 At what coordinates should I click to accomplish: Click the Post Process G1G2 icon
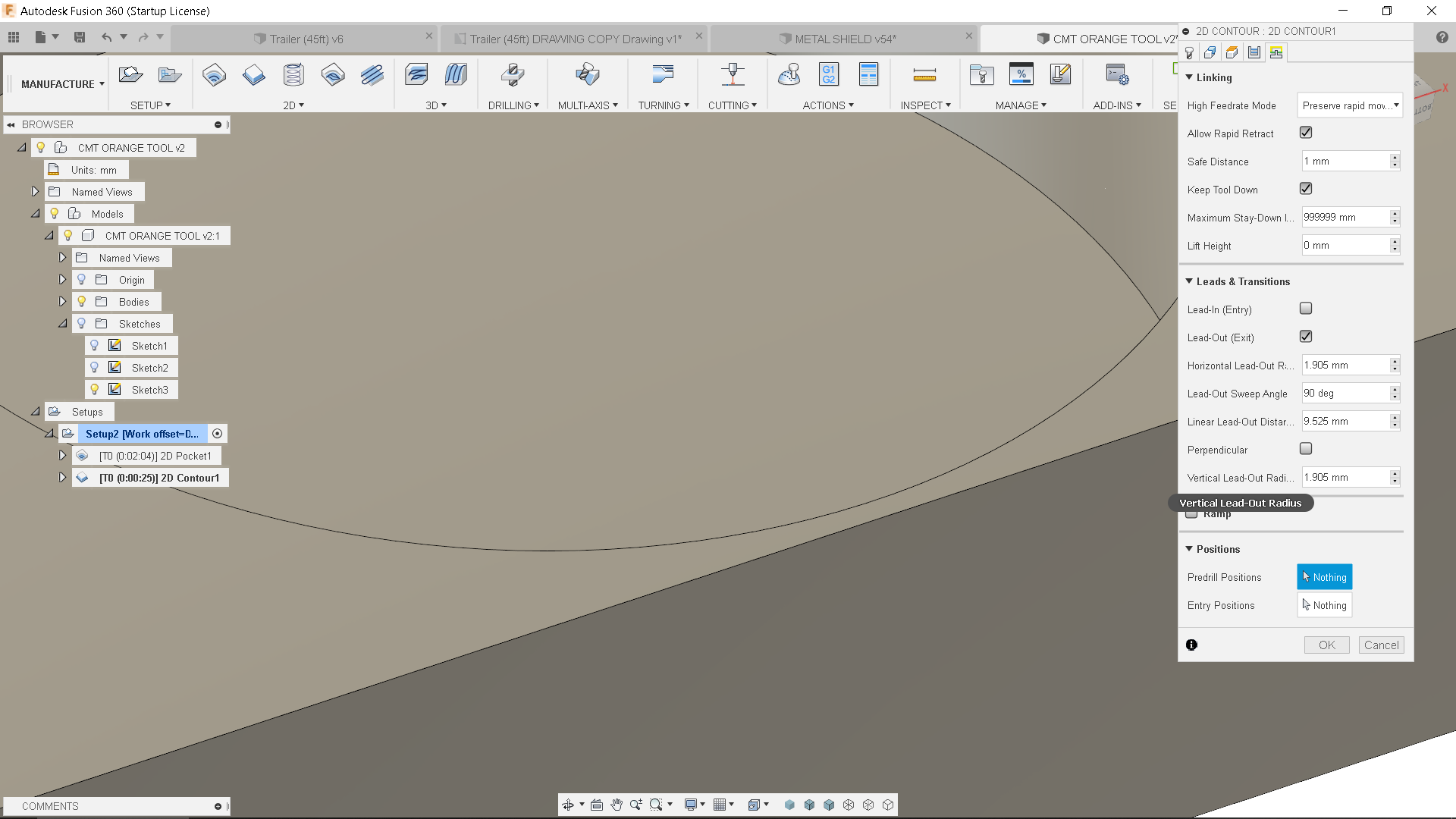(828, 74)
